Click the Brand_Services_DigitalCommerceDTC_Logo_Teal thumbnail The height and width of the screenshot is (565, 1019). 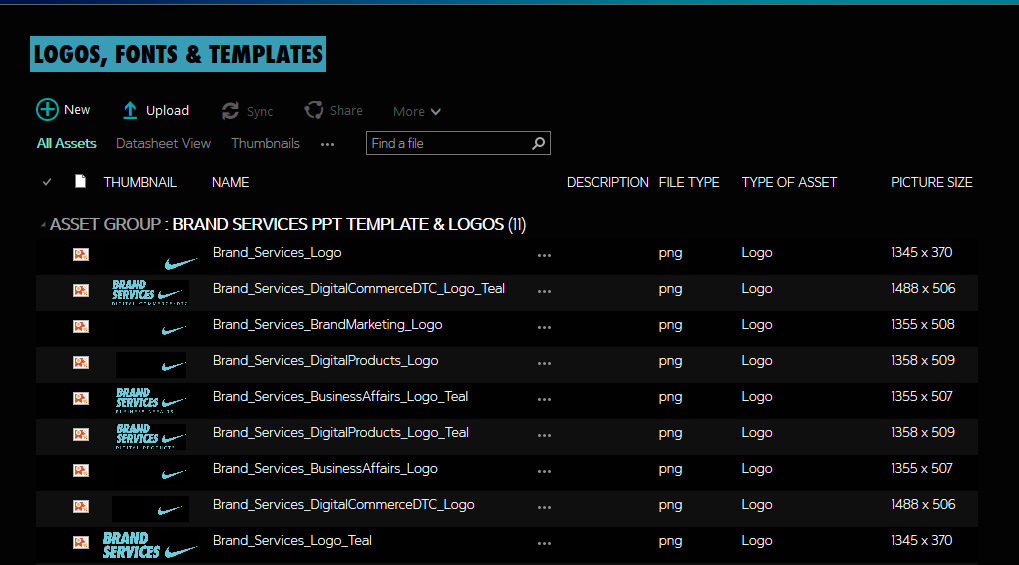pos(150,293)
